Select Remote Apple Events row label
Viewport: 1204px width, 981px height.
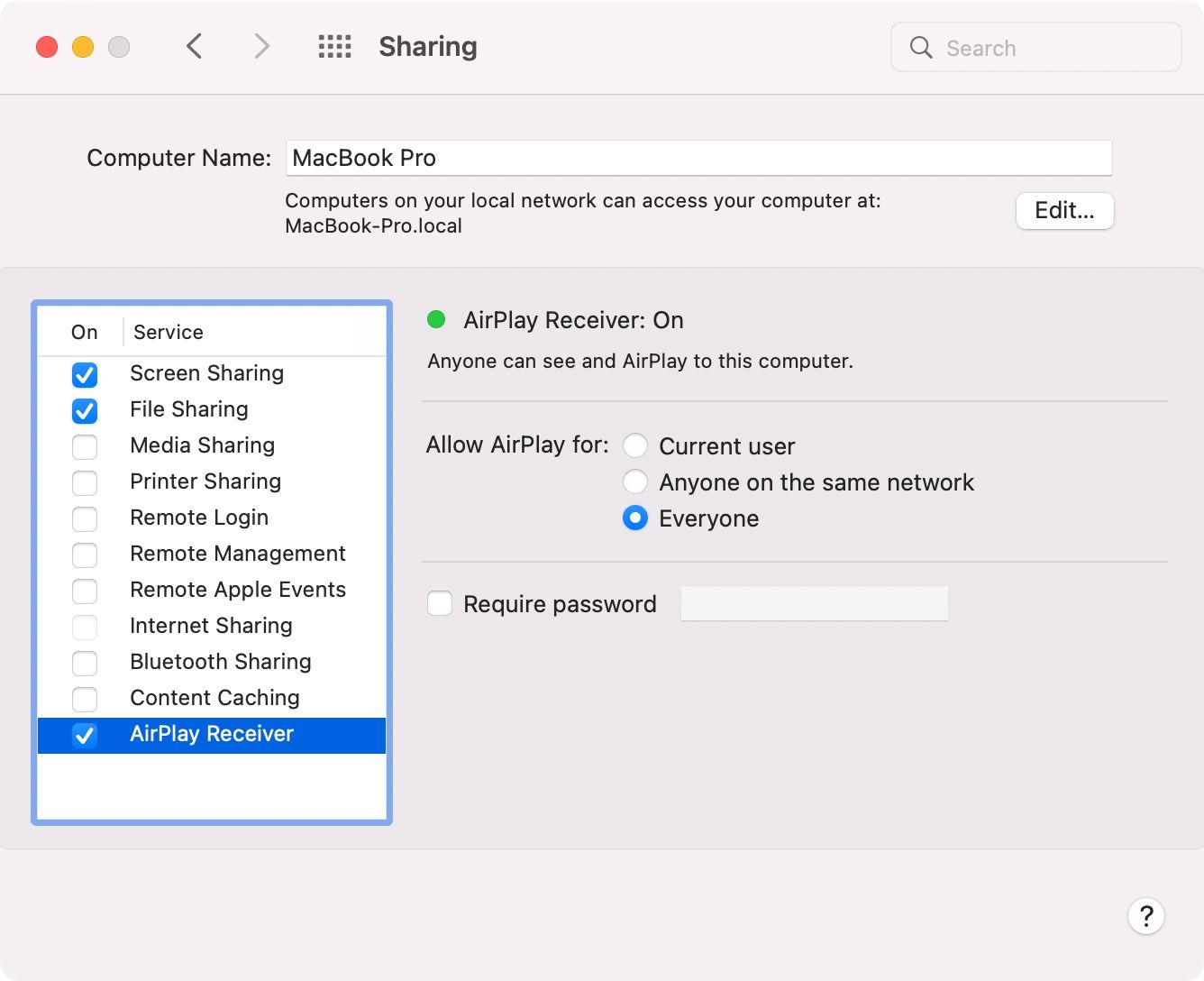(238, 590)
